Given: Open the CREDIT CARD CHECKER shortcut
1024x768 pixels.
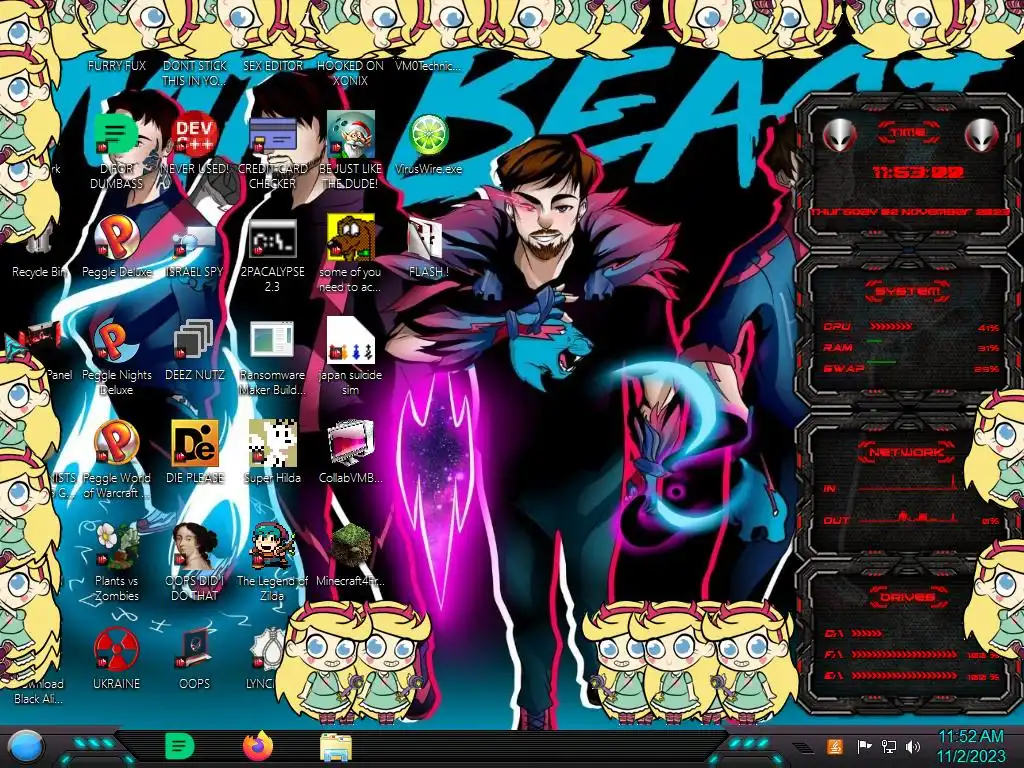Looking at the screenshot, I should (272, 135).
